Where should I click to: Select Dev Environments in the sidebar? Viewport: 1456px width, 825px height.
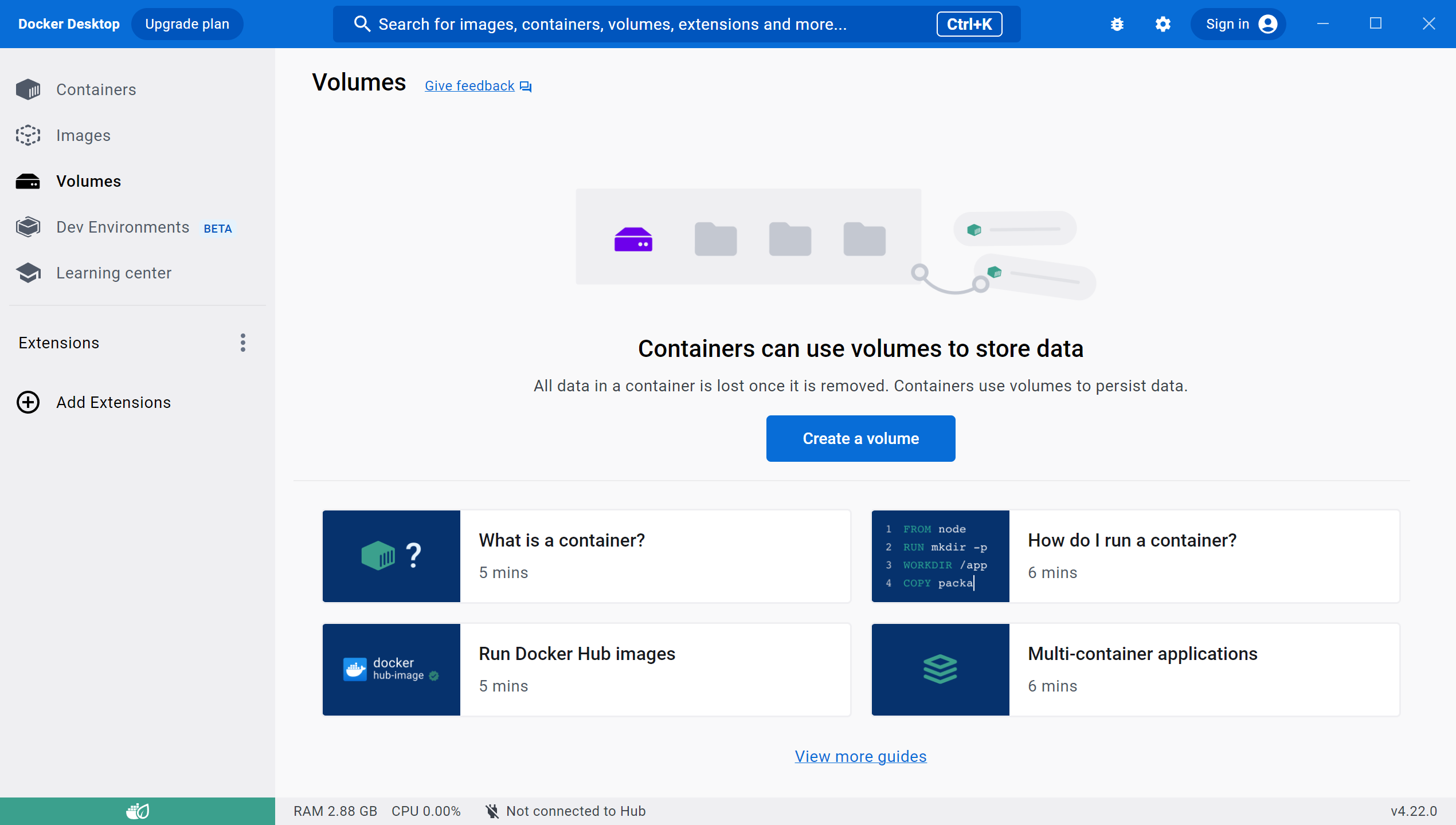tap(138, 227)
